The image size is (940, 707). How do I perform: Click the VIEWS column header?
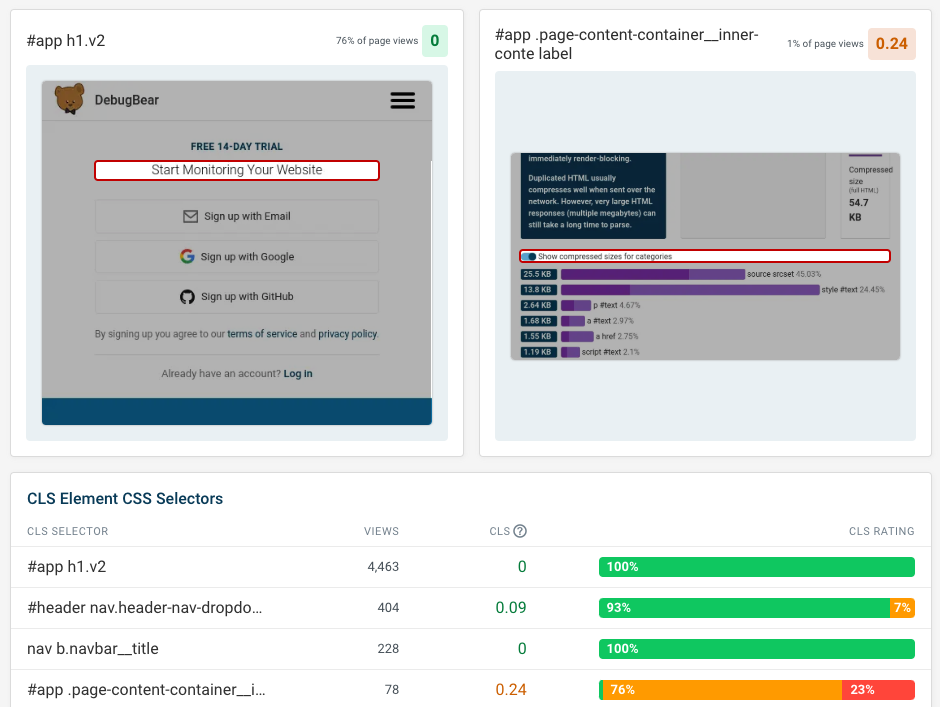click(381, 531)
